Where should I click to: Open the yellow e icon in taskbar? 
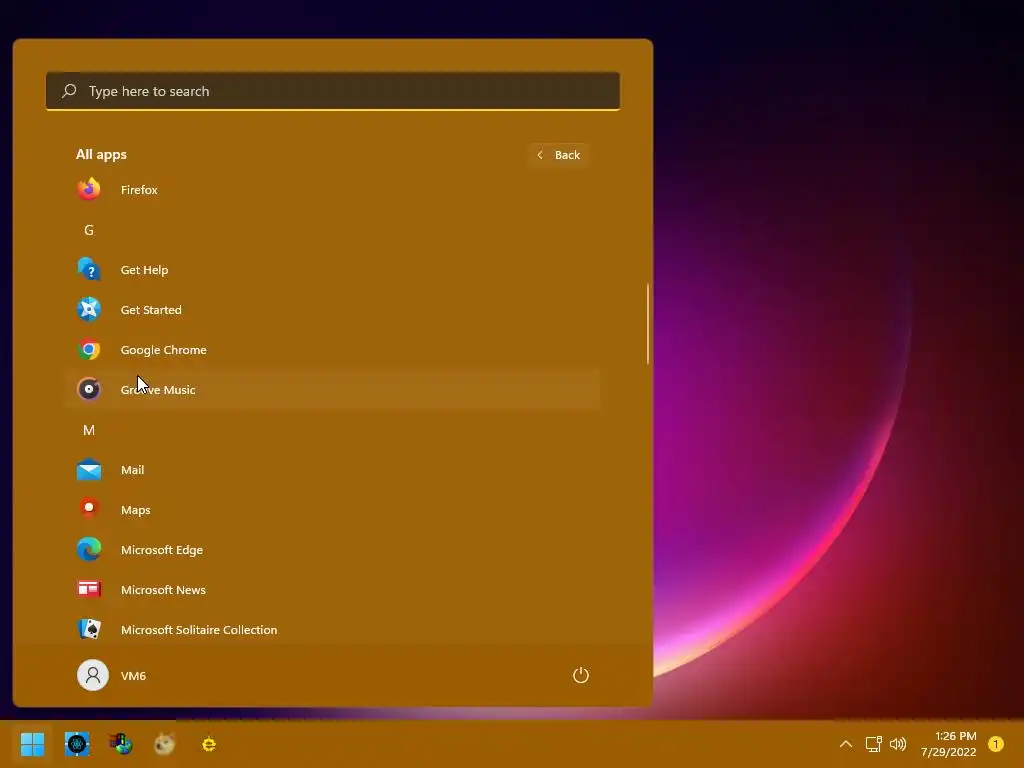(x=209, y=744)
